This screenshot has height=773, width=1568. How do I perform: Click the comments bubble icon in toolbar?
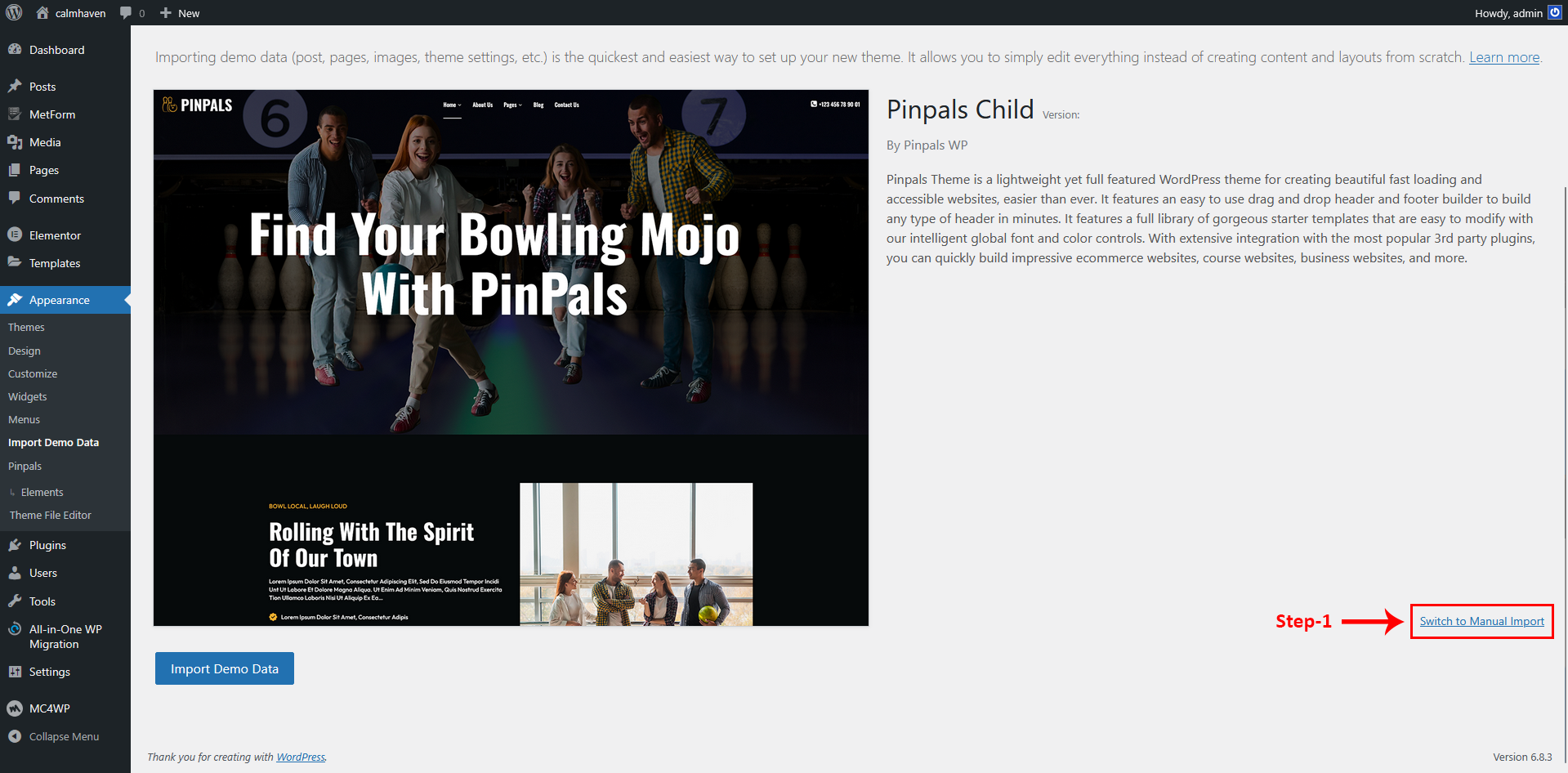pos(126,13)
